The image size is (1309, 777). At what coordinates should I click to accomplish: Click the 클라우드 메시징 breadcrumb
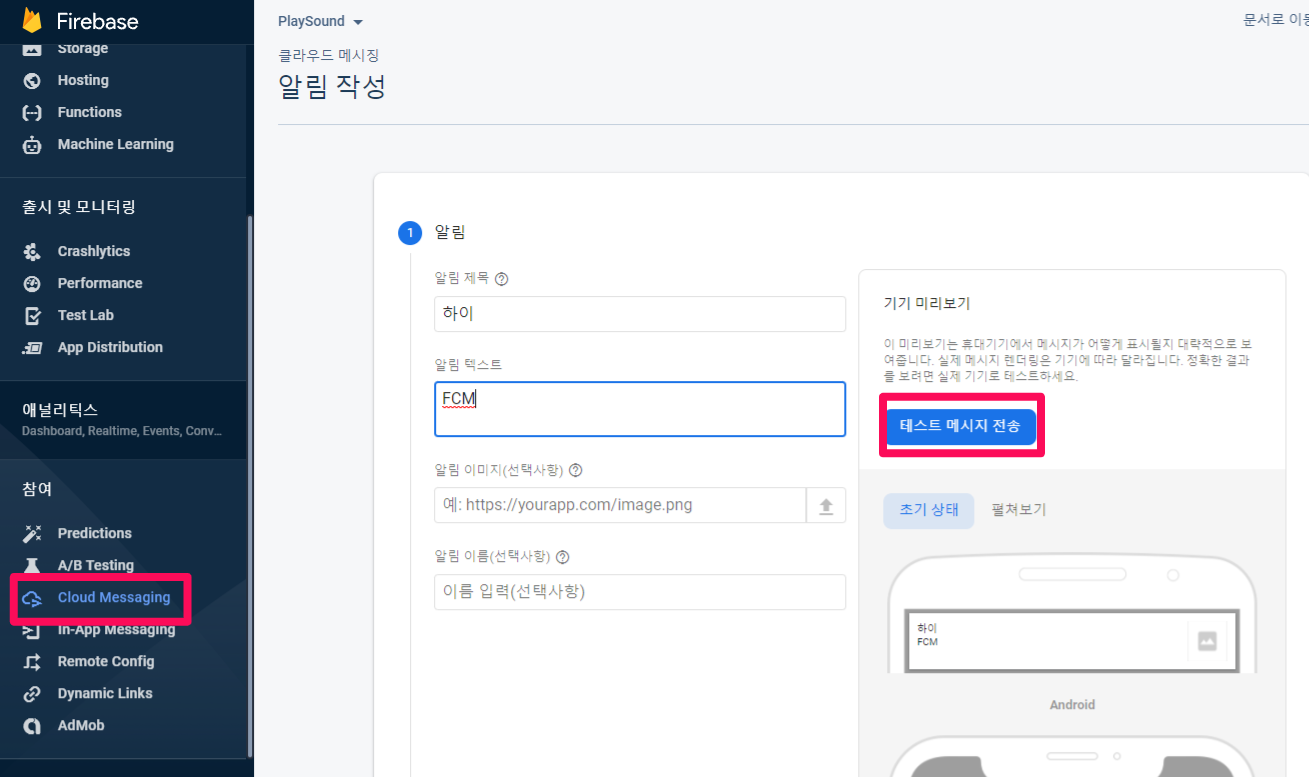pyautogui.click(x=328, y=56)
